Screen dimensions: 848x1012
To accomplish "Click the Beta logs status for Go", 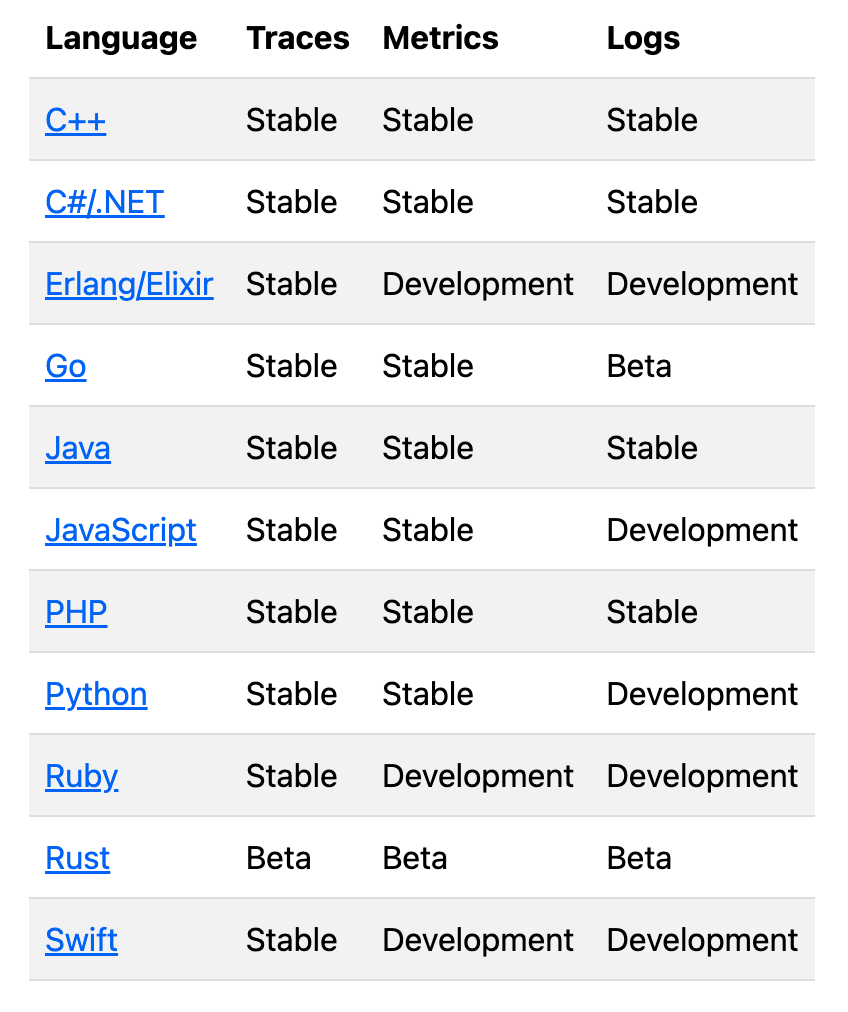I will (x=639, y=366).
